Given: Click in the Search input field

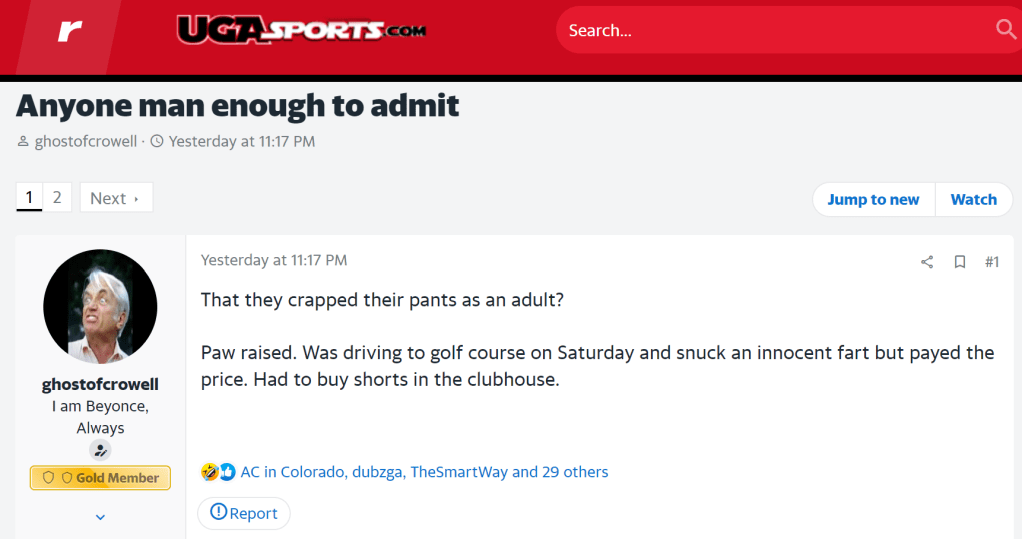Looking at the screenshot, I should tap(770, 31).
